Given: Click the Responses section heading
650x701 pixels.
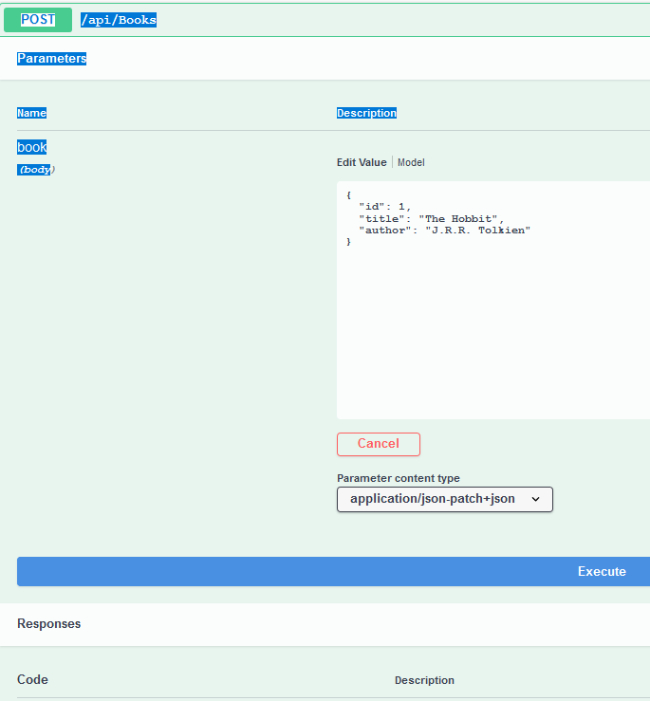Looking at the screenshot, I should pos(49,623).
